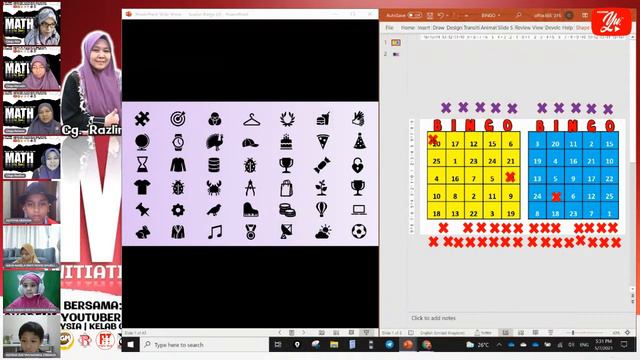Switch to the Review ribbon tab
The width and height of the screenshot is (640, 360).
pyautogui.click(x=522, y=27)
